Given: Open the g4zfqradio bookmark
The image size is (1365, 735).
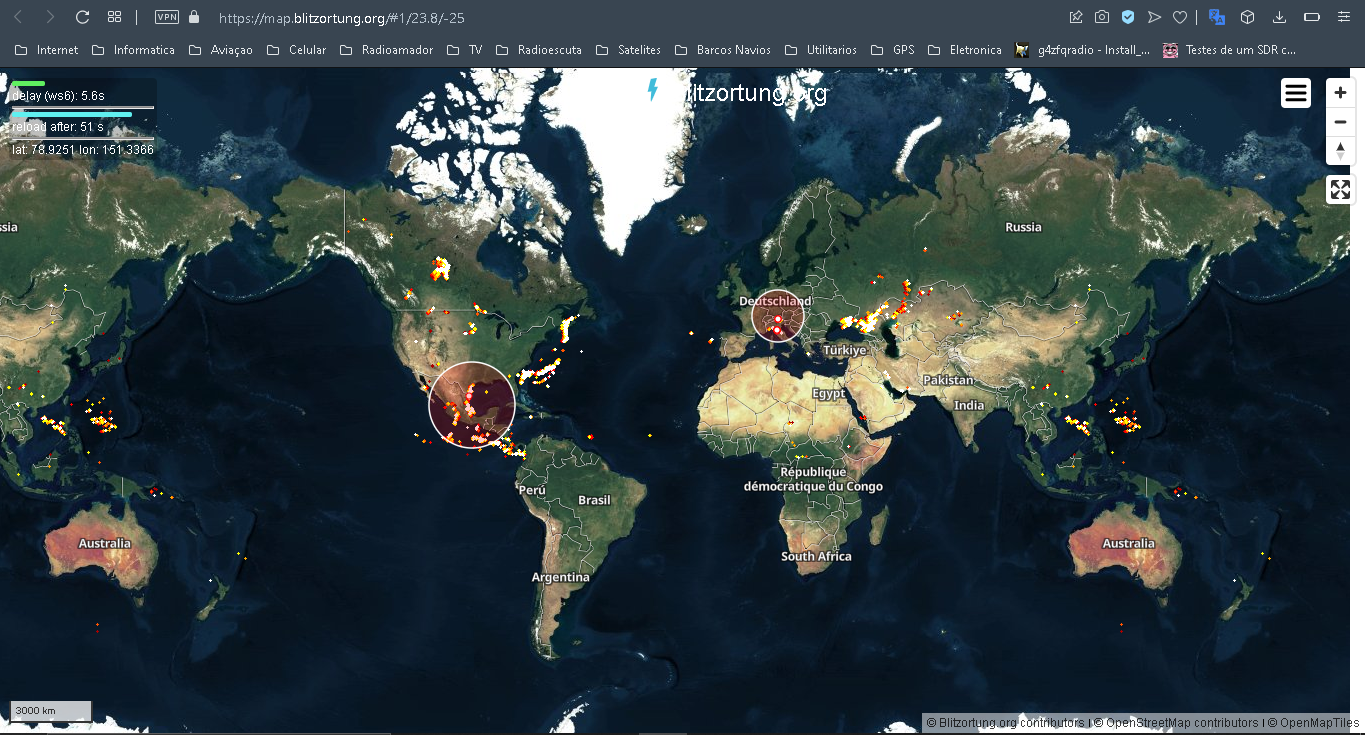Looking at the screenshot, I should [x=1082, y=50].
